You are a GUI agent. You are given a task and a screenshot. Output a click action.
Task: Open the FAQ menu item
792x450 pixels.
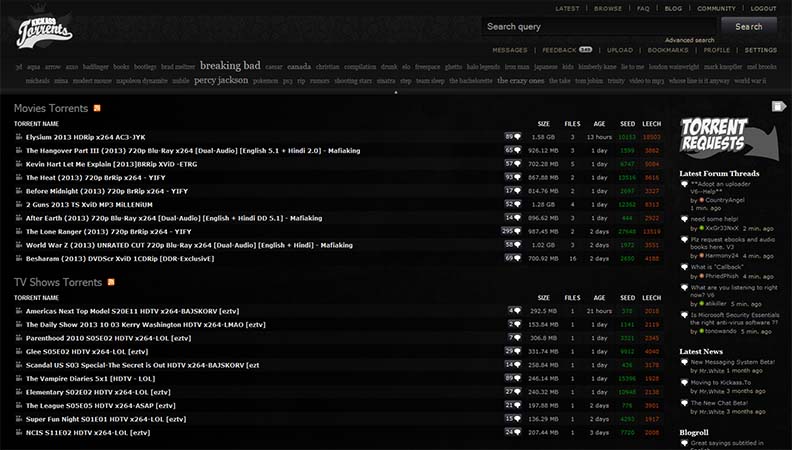point(643,9)
